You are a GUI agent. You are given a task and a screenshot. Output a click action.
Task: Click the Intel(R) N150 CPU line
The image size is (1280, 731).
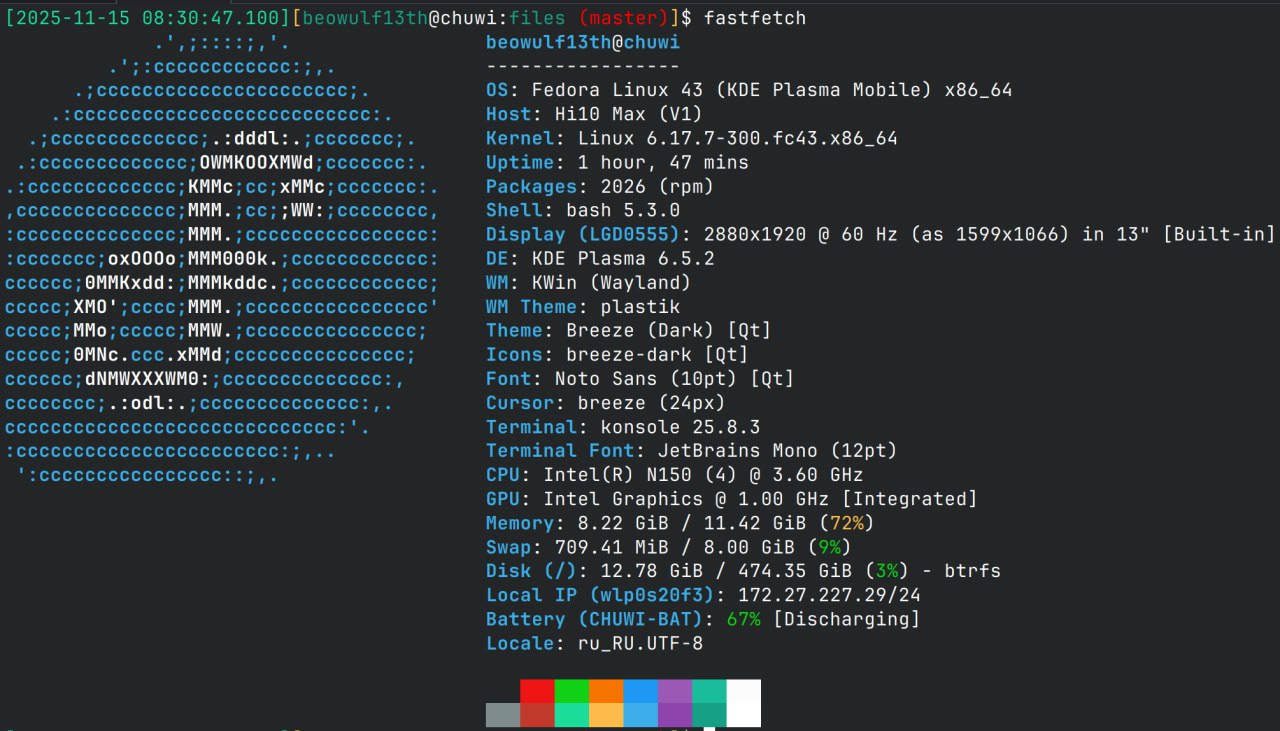(x=702, y=475)
